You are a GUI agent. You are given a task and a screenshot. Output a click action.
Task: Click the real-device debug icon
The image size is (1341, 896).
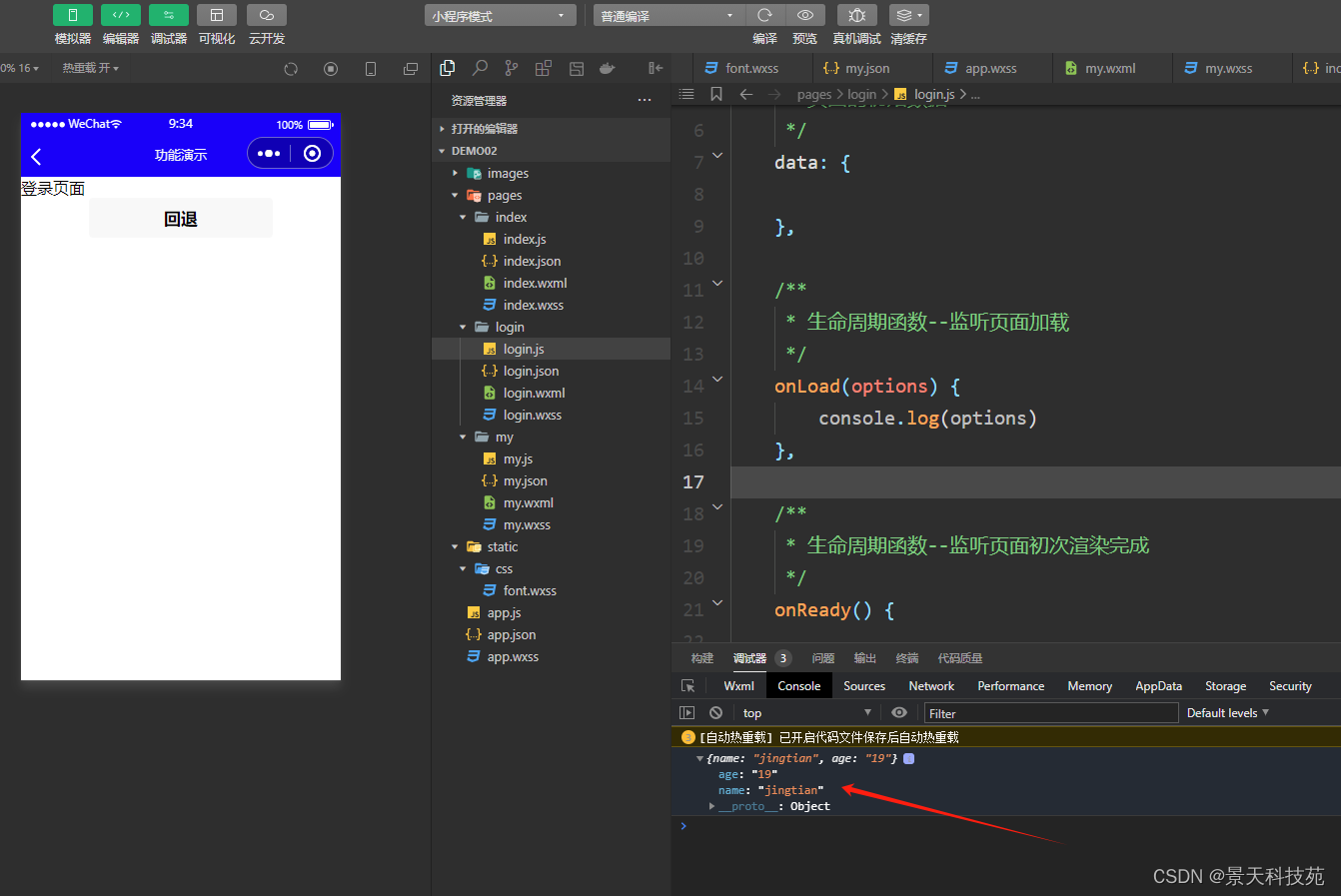click(856, 15)
